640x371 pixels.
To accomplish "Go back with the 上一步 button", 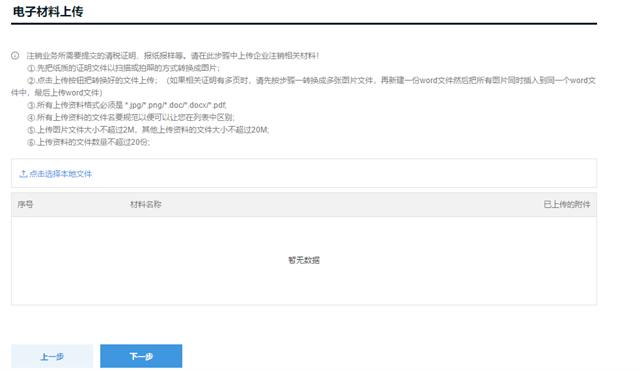I will pos(52,356).
